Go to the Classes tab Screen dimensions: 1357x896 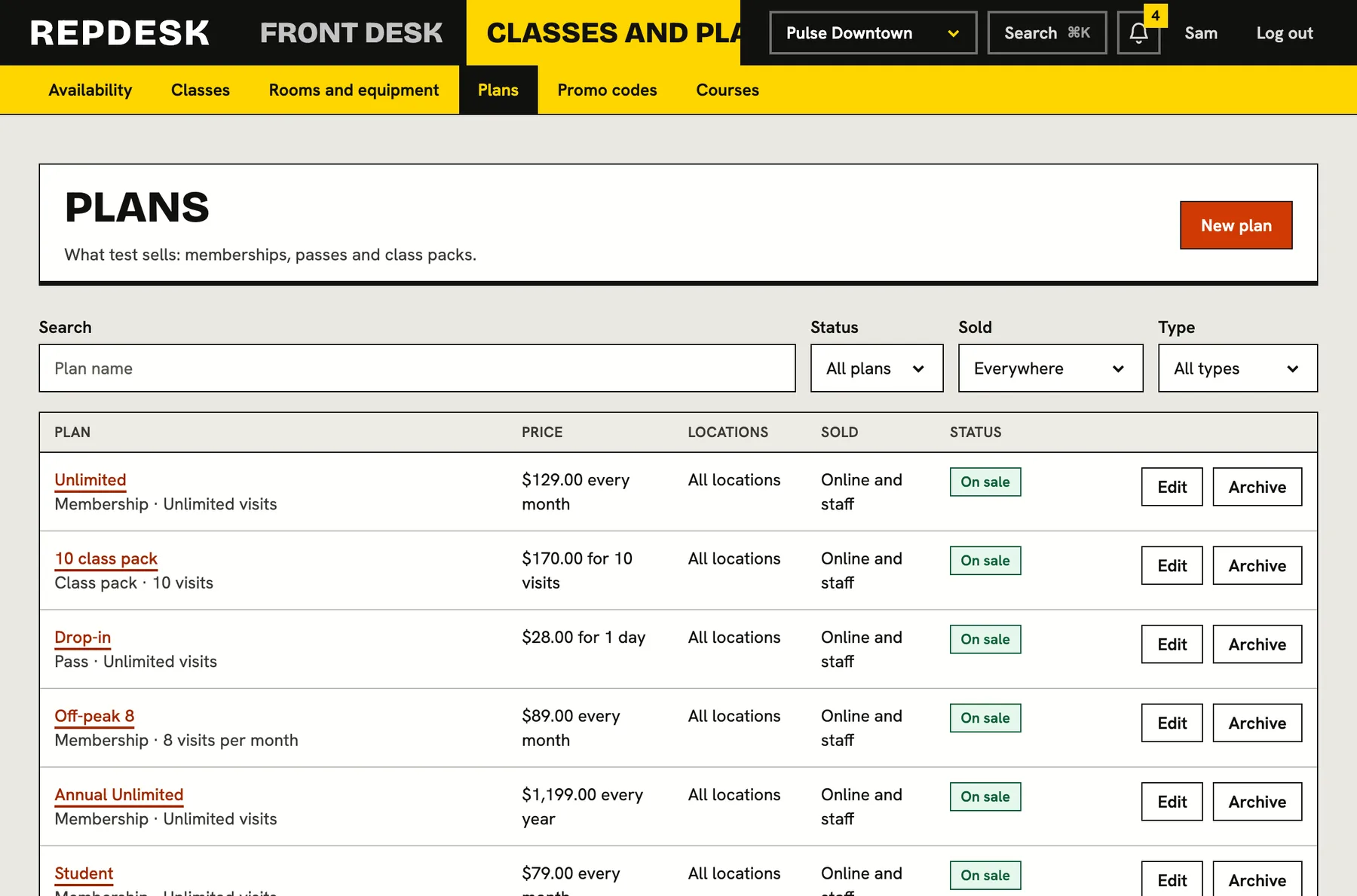click(x=201, y=90)
